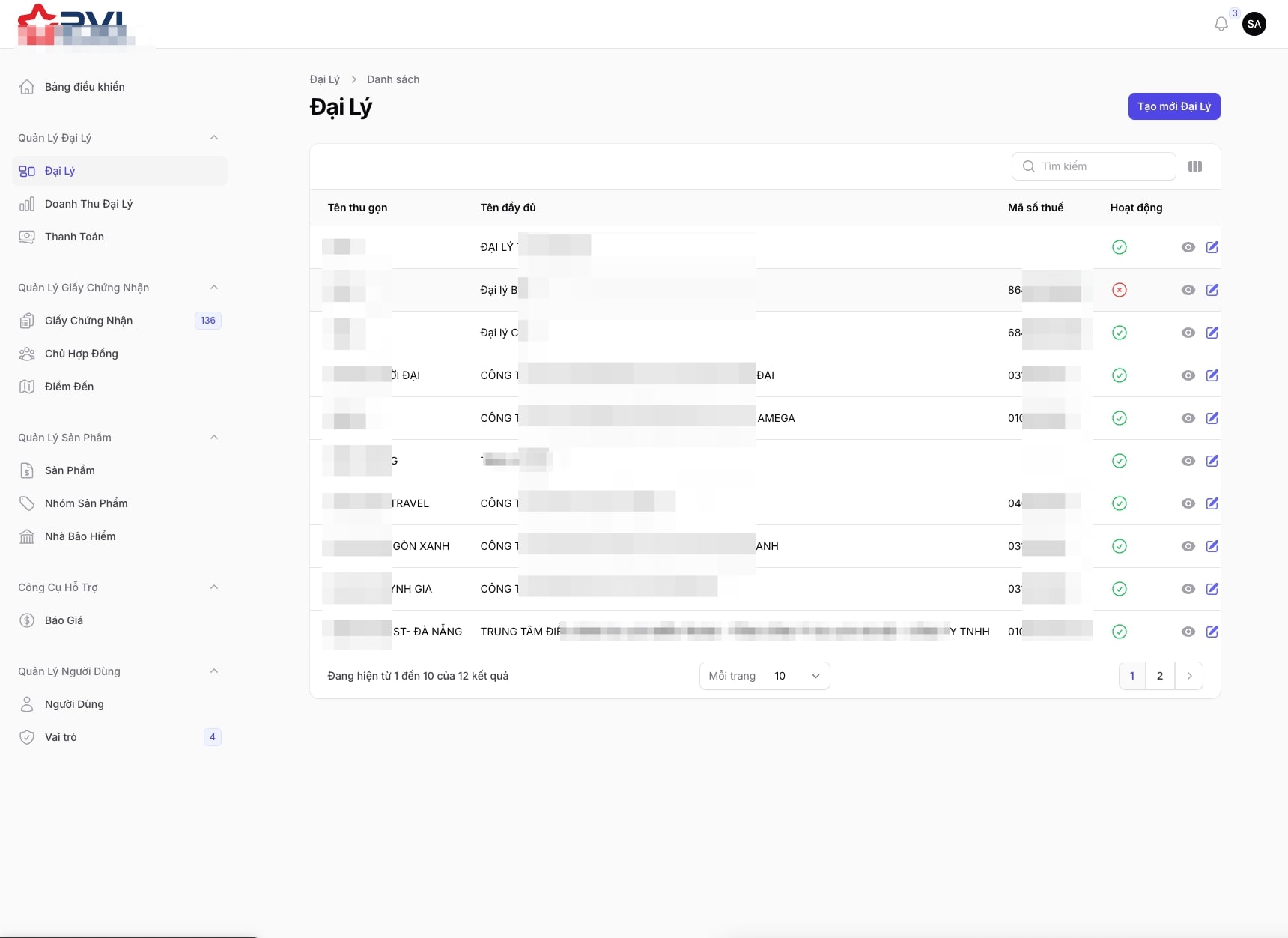
Task: View the first ĐẠI LÝ row details
Action: point(1188,247)
